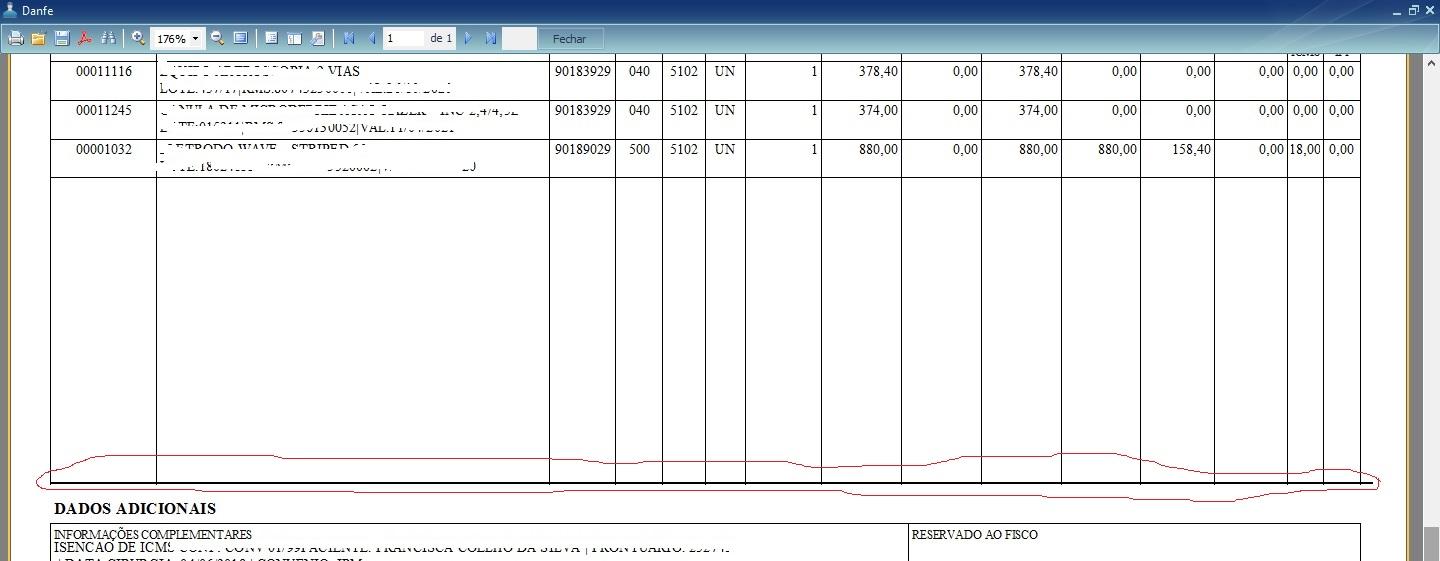Click the vertical scrollbar thumb

click(1431, 543)
